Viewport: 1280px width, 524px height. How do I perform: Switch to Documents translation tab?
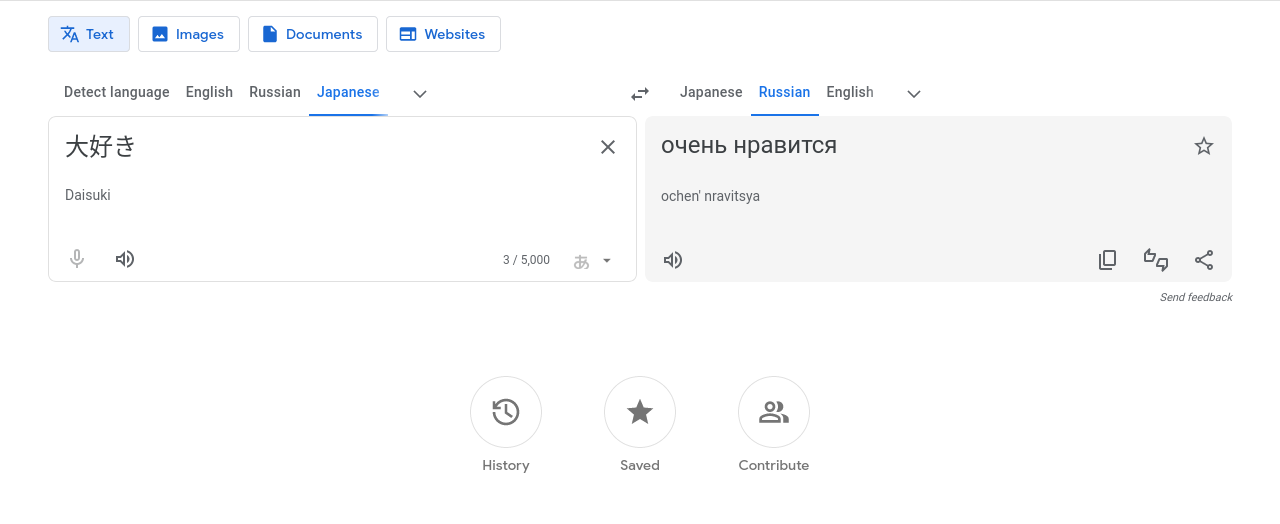(x=313, y=34)
